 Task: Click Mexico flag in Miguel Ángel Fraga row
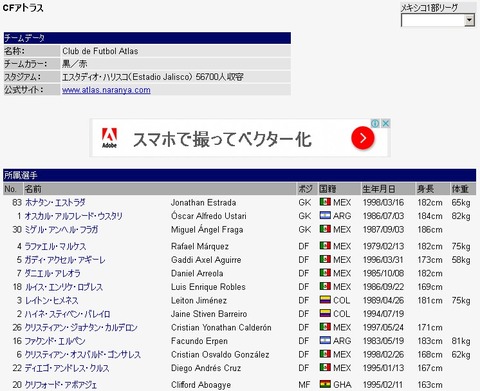tap(325, 229)
